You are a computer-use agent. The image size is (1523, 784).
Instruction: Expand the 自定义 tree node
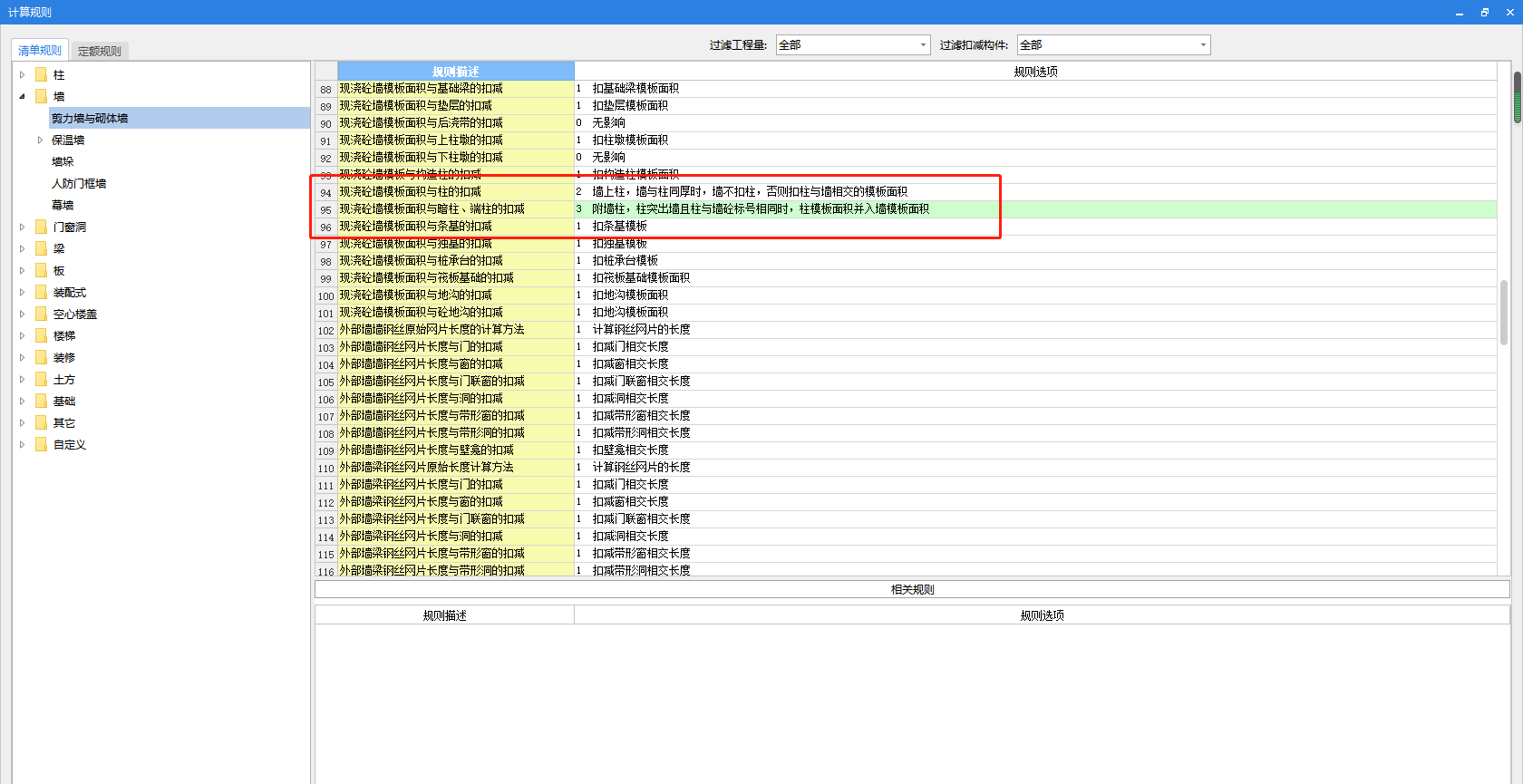pyautogui.click(x=22, y=445)
